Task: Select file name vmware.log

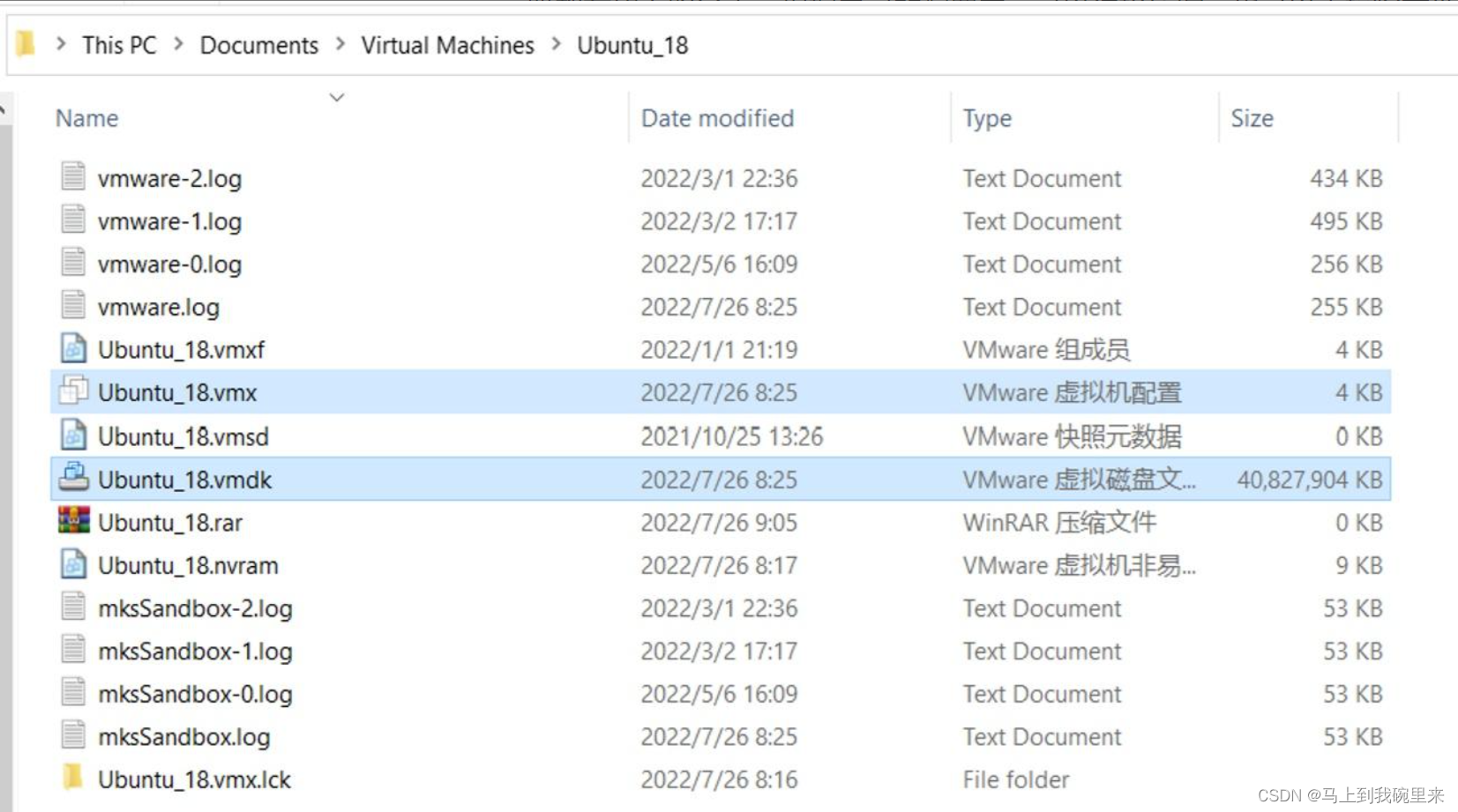Action: [159, 307]
